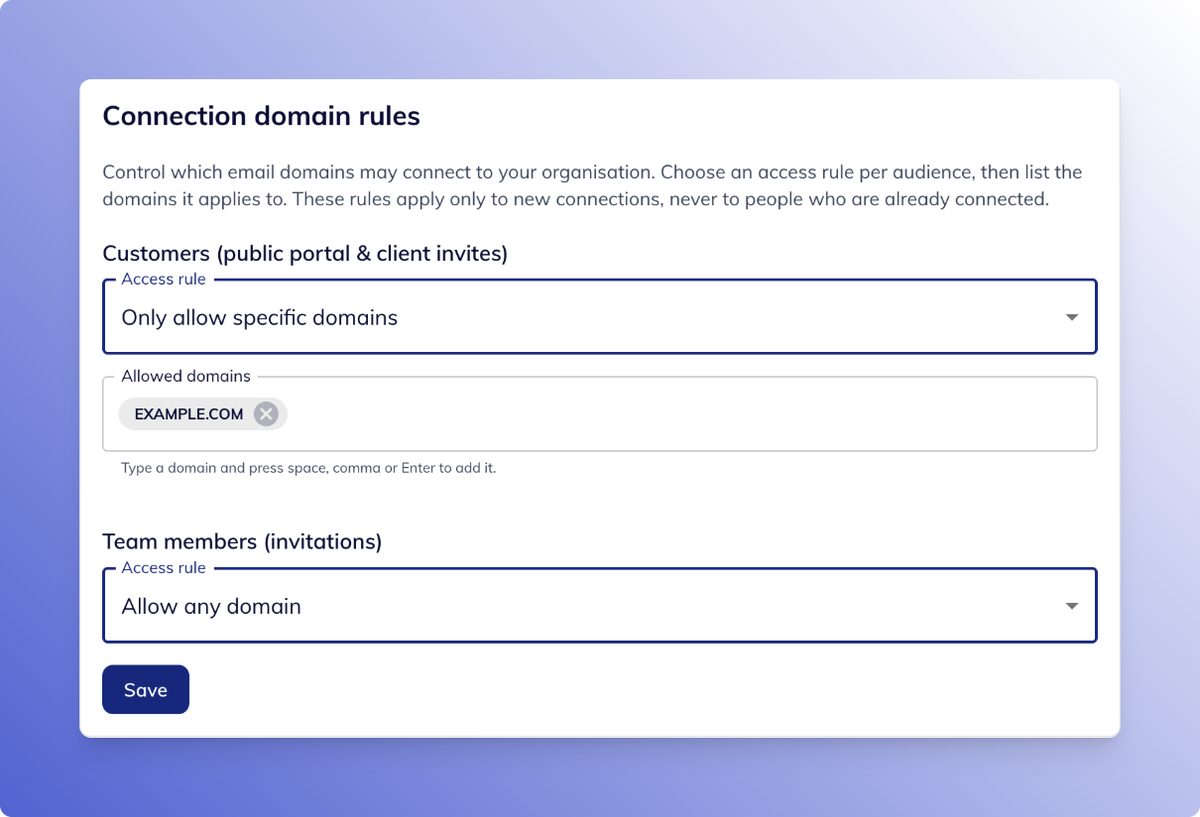Image resolution: width=1200 pixels, height=817 pixels.
Task: Click the Team members access rule dropdown arrow
Action: click(1071, 606)
